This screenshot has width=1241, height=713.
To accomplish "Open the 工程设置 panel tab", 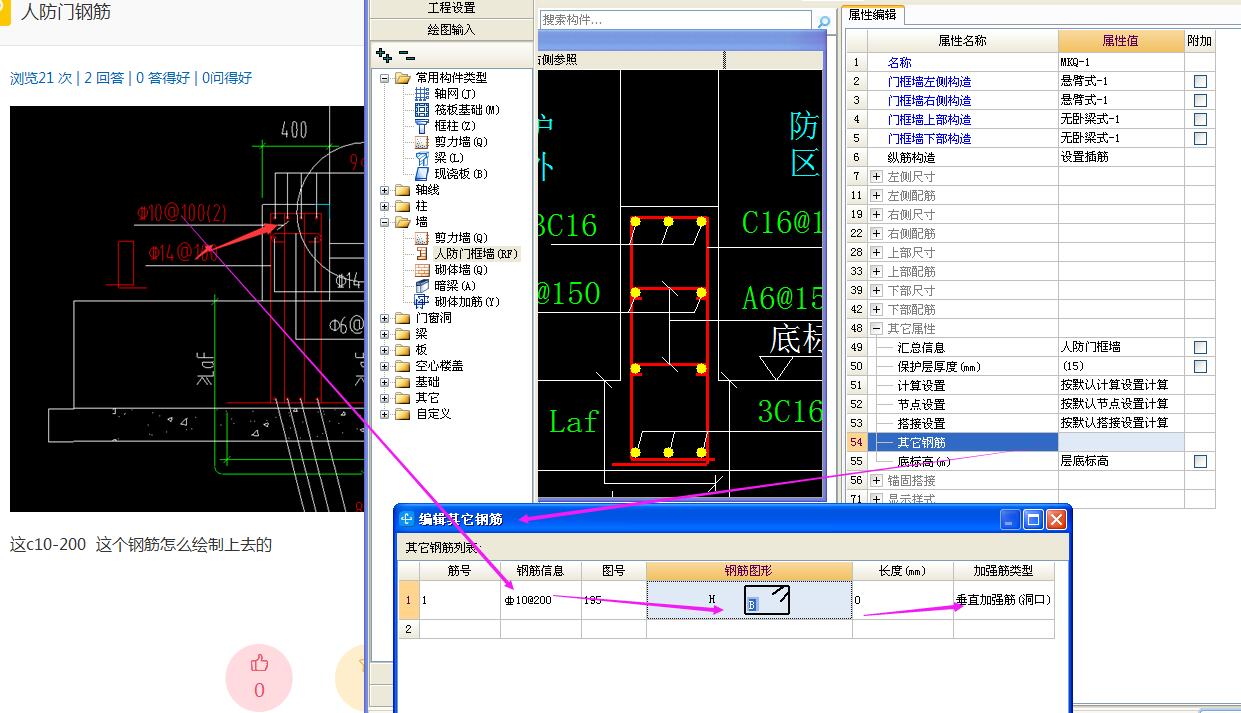I will (x=452, y=8).
